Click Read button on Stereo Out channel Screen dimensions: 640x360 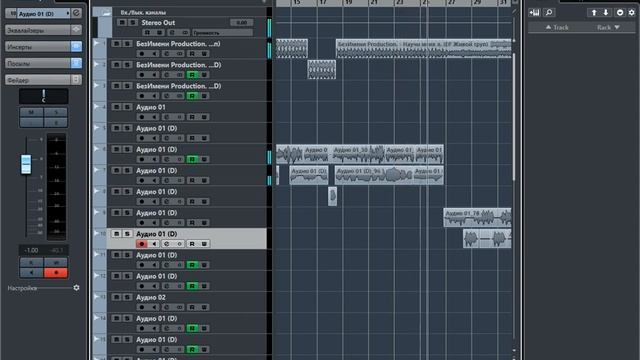147,32
